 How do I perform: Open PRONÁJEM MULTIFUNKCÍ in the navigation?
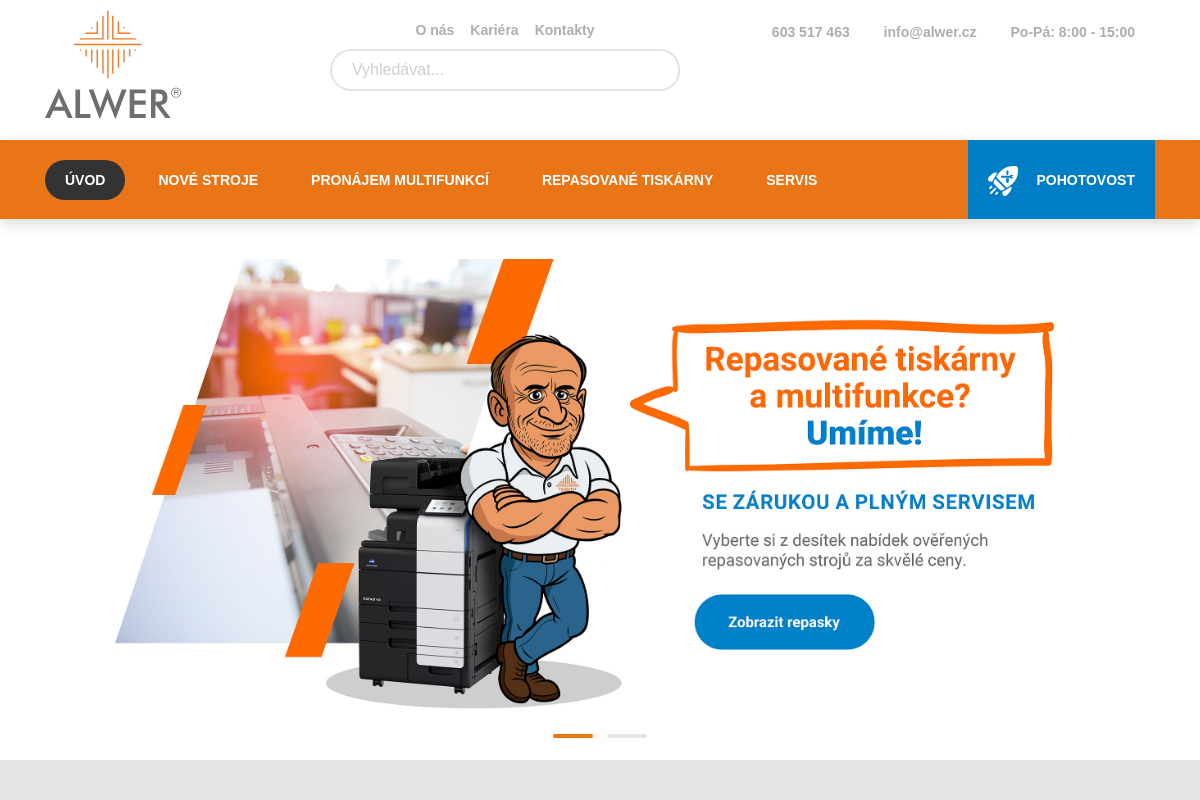tap(400, 180)
